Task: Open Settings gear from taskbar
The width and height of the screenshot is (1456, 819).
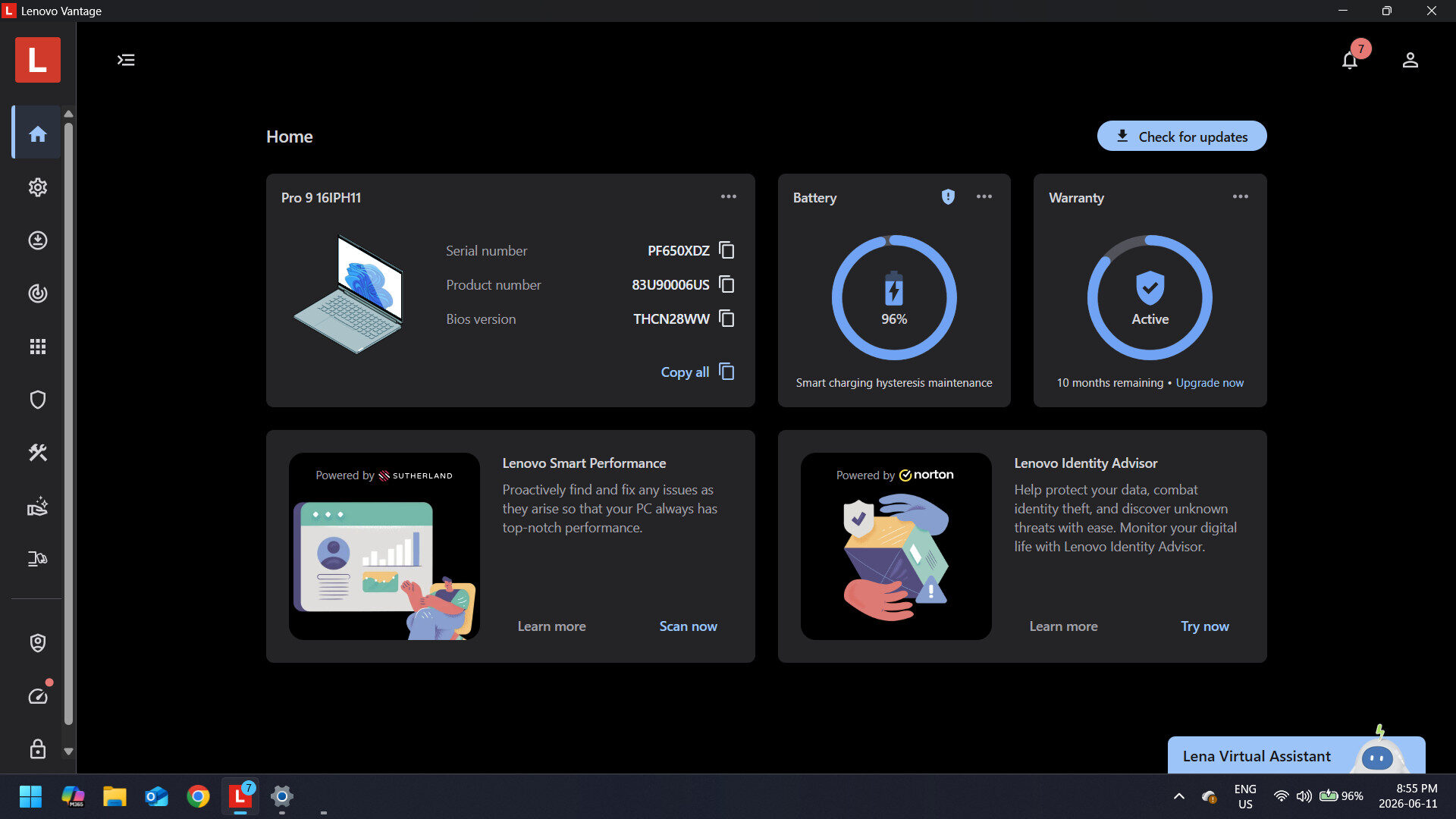Action: (281, 796)
